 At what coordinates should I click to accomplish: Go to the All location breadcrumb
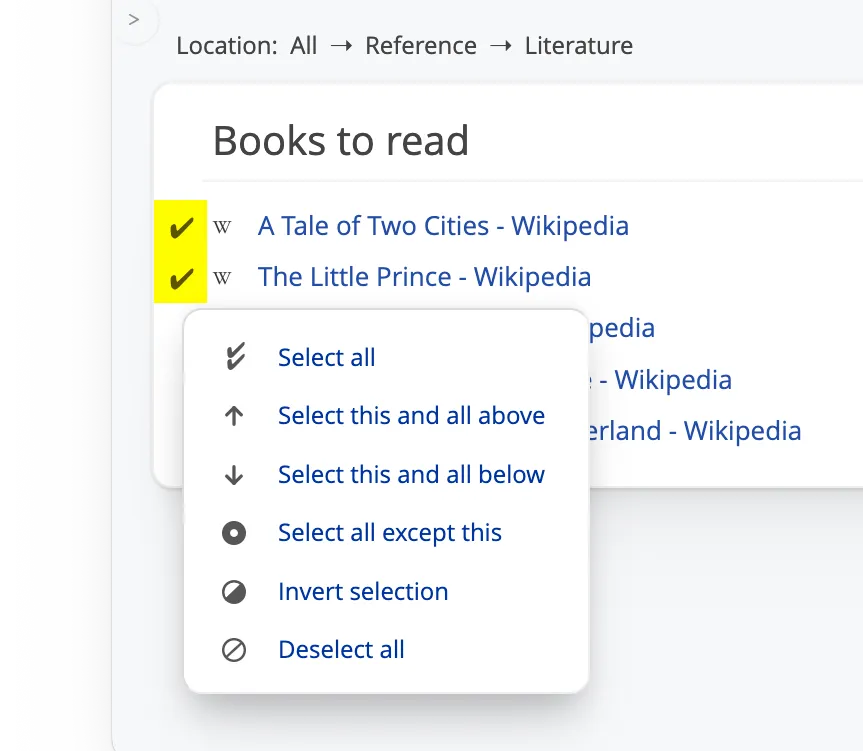coord(304,46)
